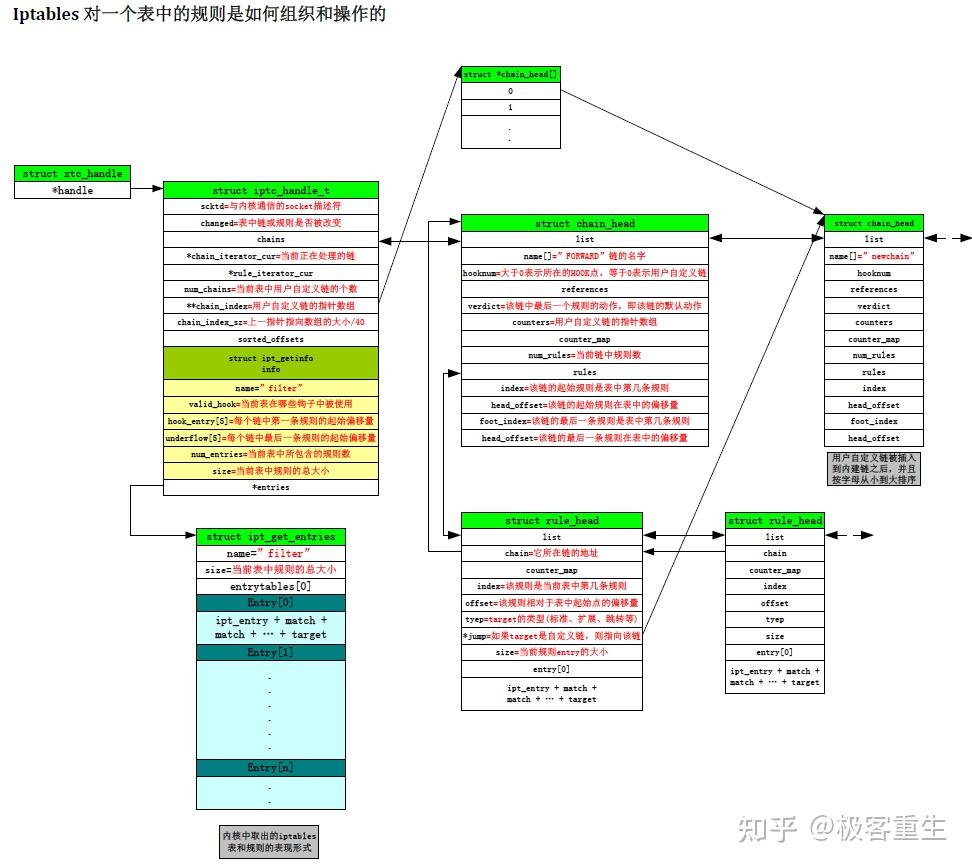Click the *entries link field
This screenshot has width=972, height=868.
pyautogui.click(x=271, y=487)
